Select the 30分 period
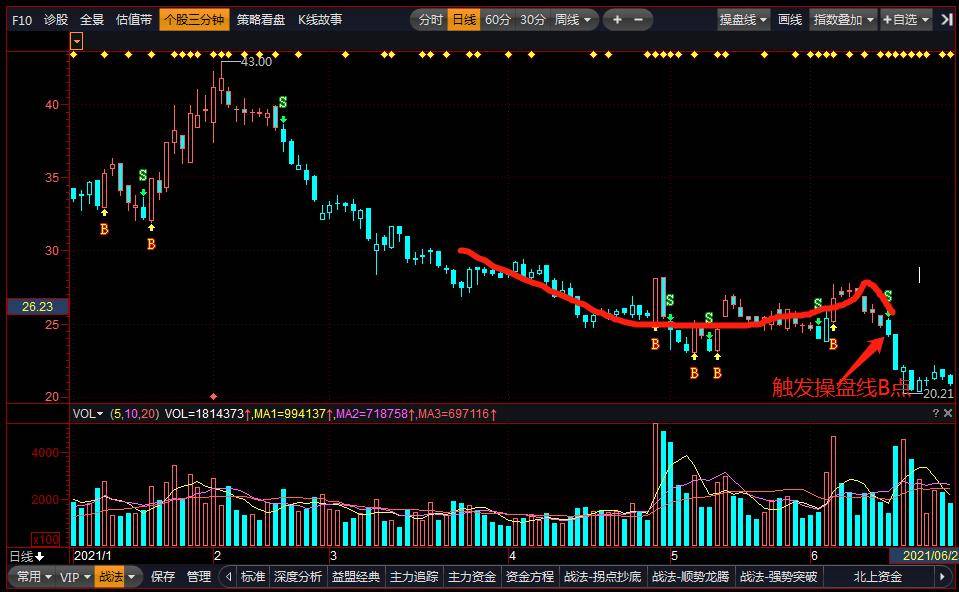 click(x=533, y=20)
